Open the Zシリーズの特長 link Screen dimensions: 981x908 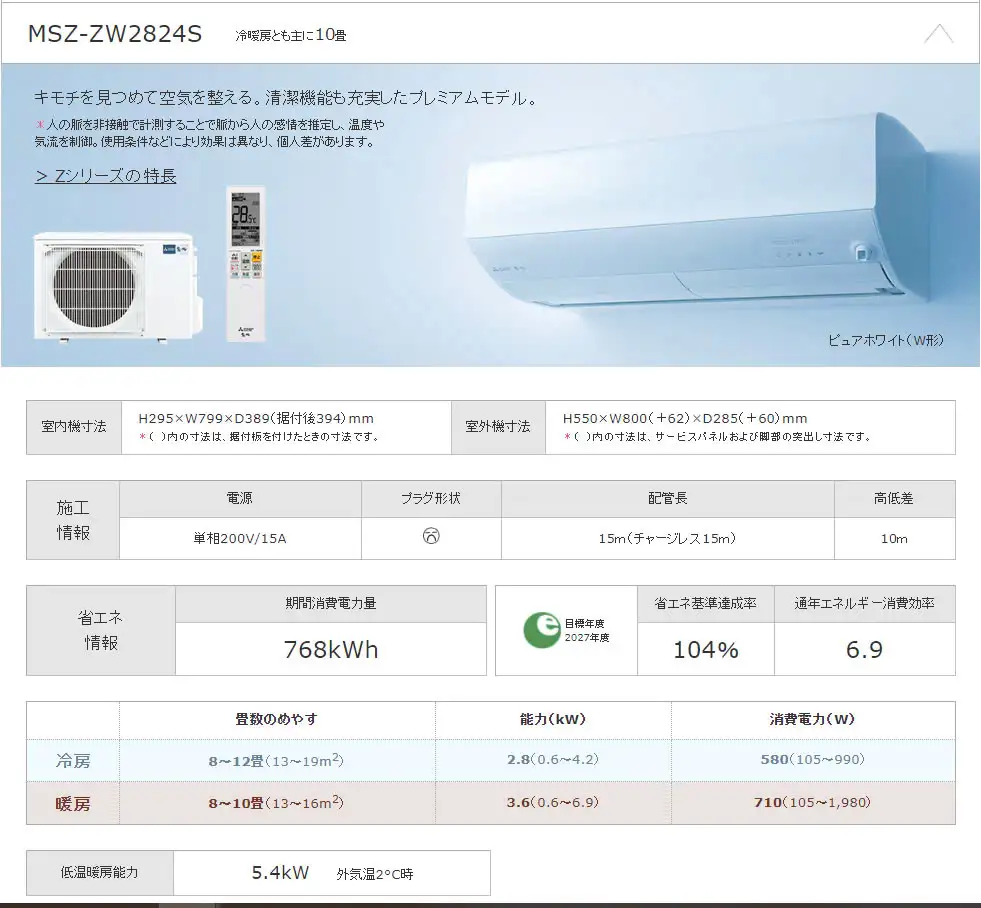click(106, 176)
